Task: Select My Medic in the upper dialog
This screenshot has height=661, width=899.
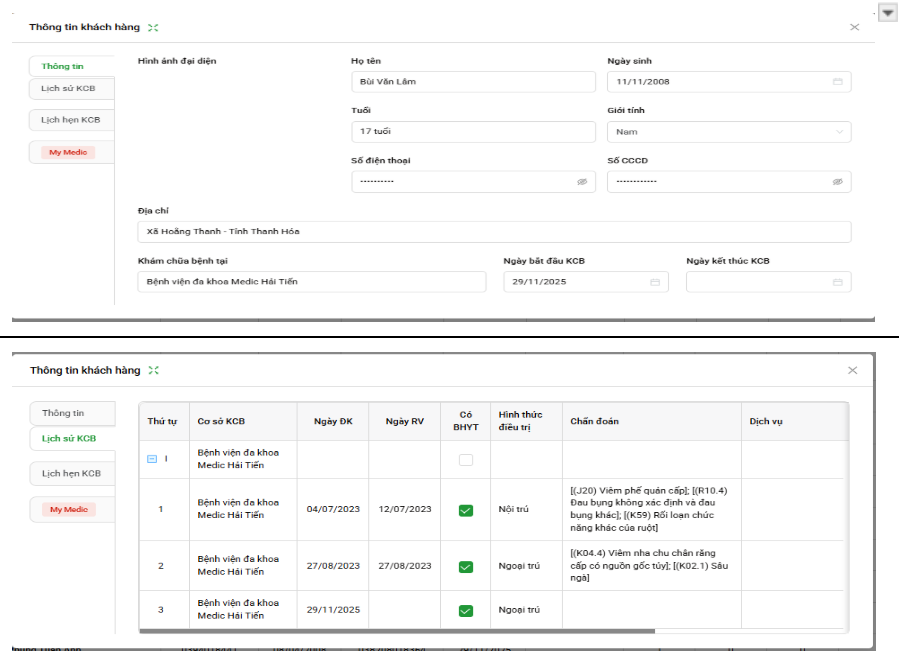Action: [x=69, y=152]
